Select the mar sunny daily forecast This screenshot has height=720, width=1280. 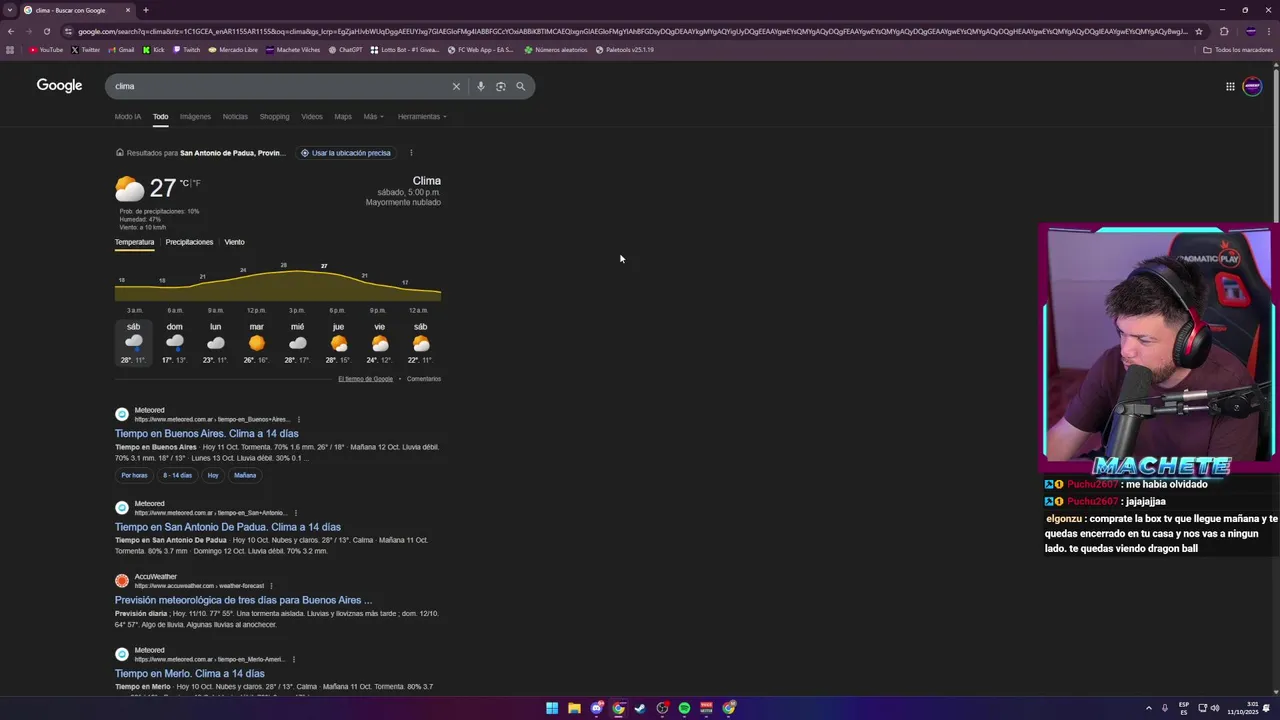pos(257,343)
